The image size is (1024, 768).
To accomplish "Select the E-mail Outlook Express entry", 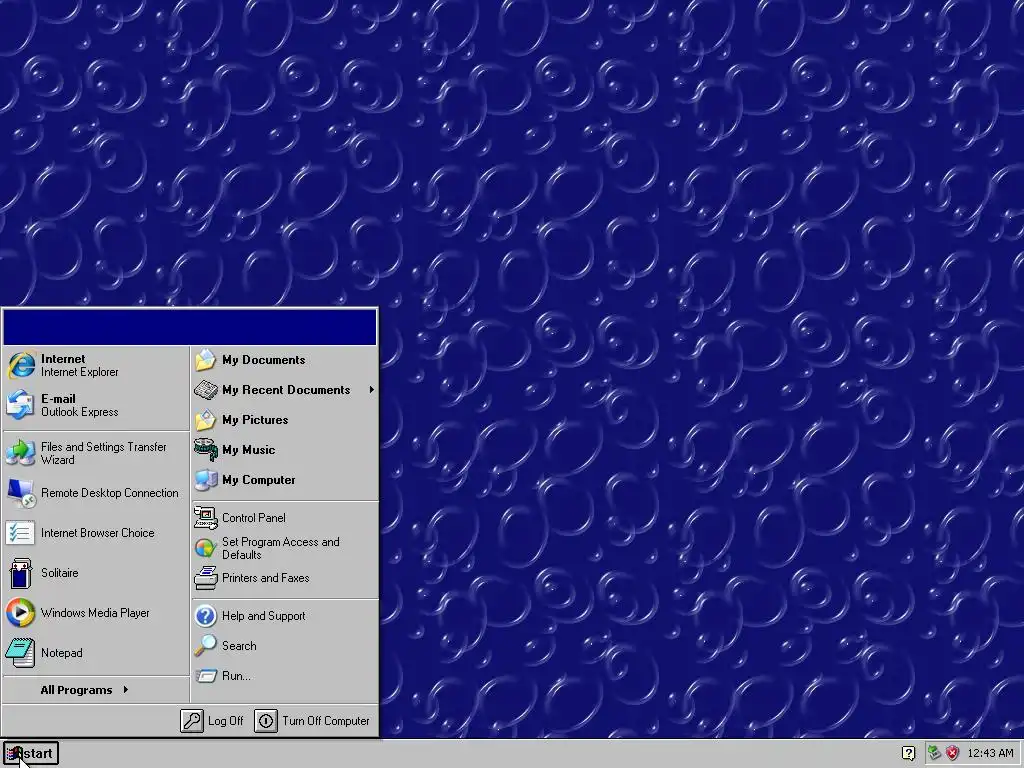I will 95,405.
